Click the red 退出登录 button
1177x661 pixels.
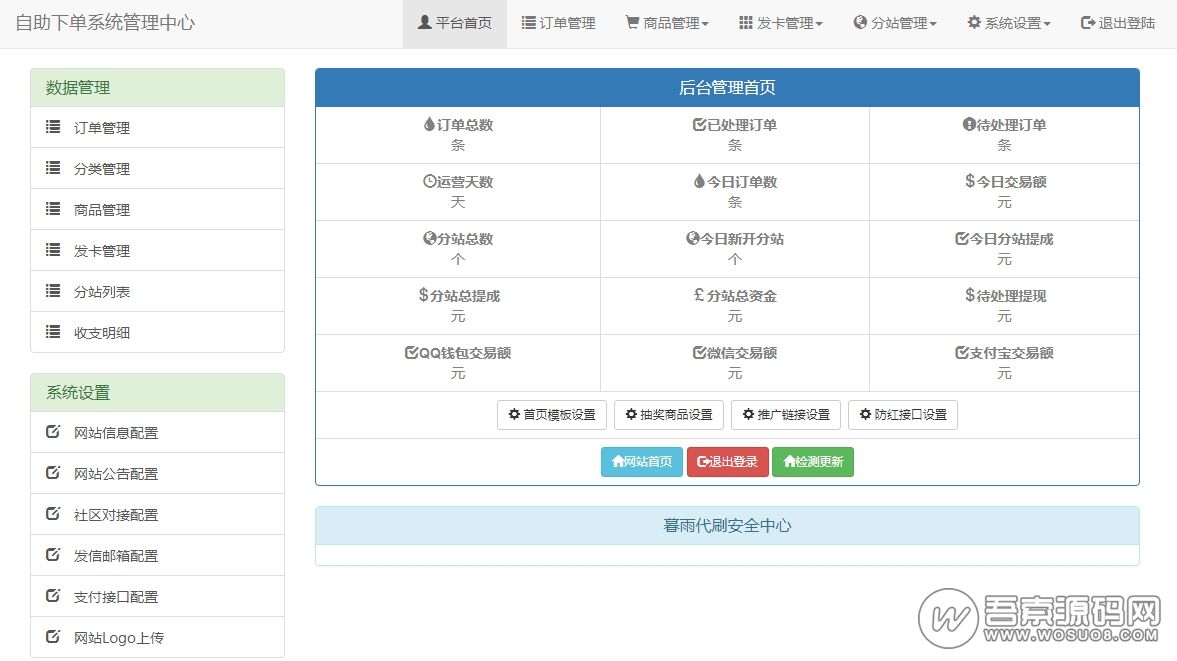tap(727, 462)
